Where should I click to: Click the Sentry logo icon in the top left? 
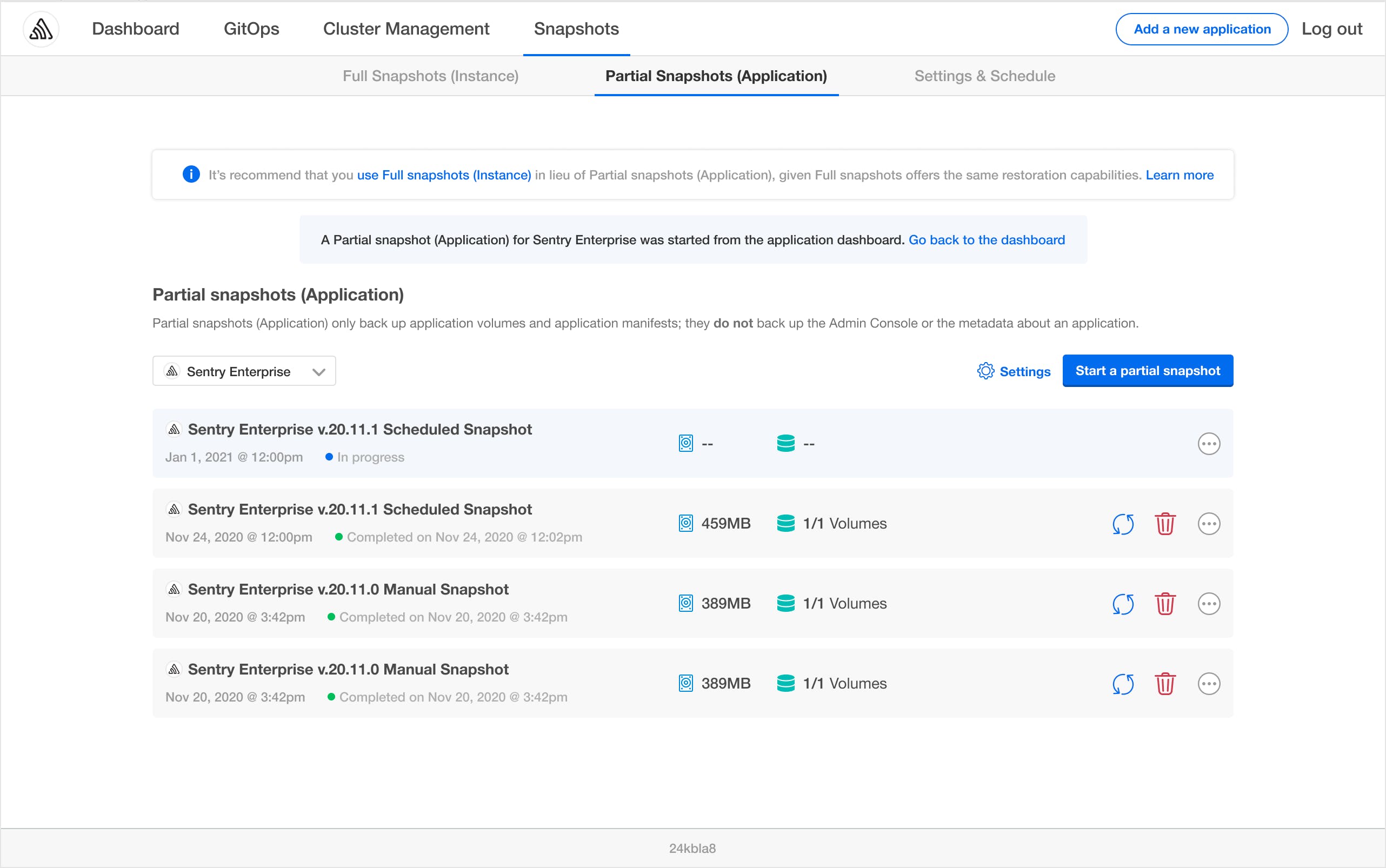click(40, 29)
